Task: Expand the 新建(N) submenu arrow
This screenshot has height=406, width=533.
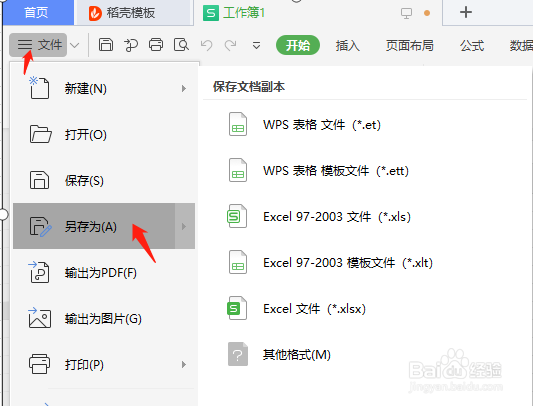Action: 184,88
